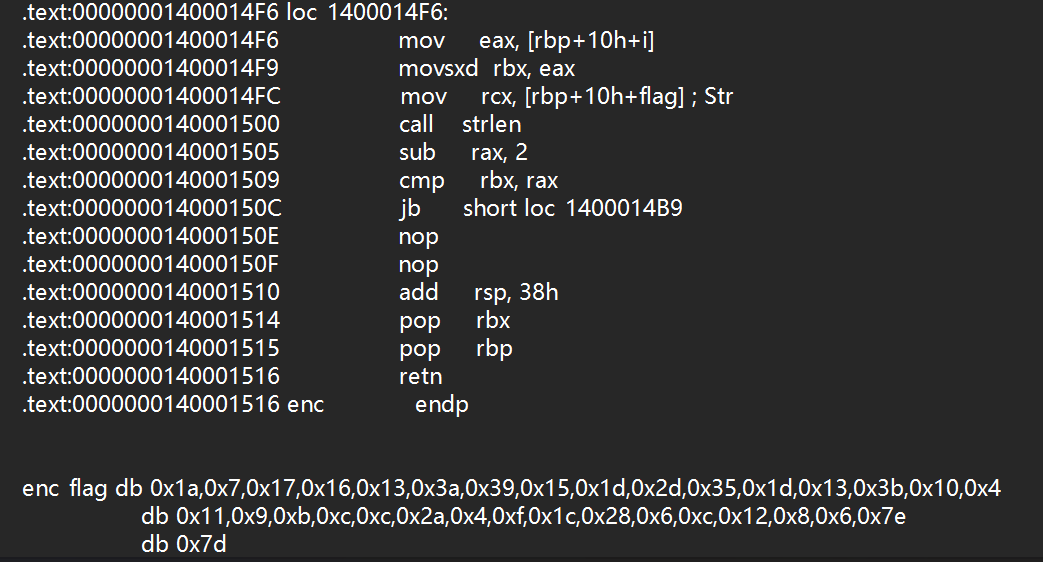
Task: Click the enc endp procedure end line
Action: (442, 405)
